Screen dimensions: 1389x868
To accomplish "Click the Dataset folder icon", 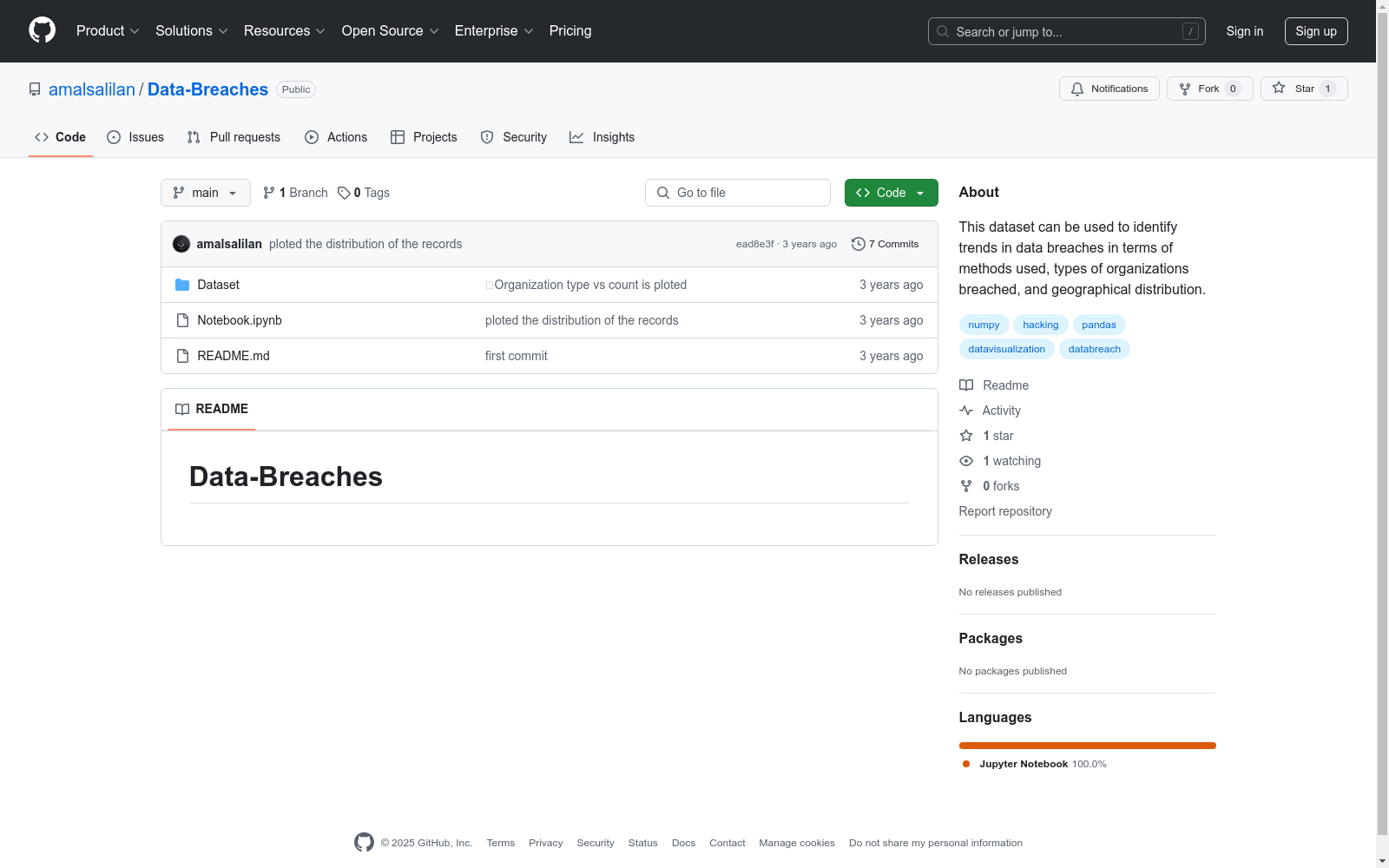I will coord(182,285).
